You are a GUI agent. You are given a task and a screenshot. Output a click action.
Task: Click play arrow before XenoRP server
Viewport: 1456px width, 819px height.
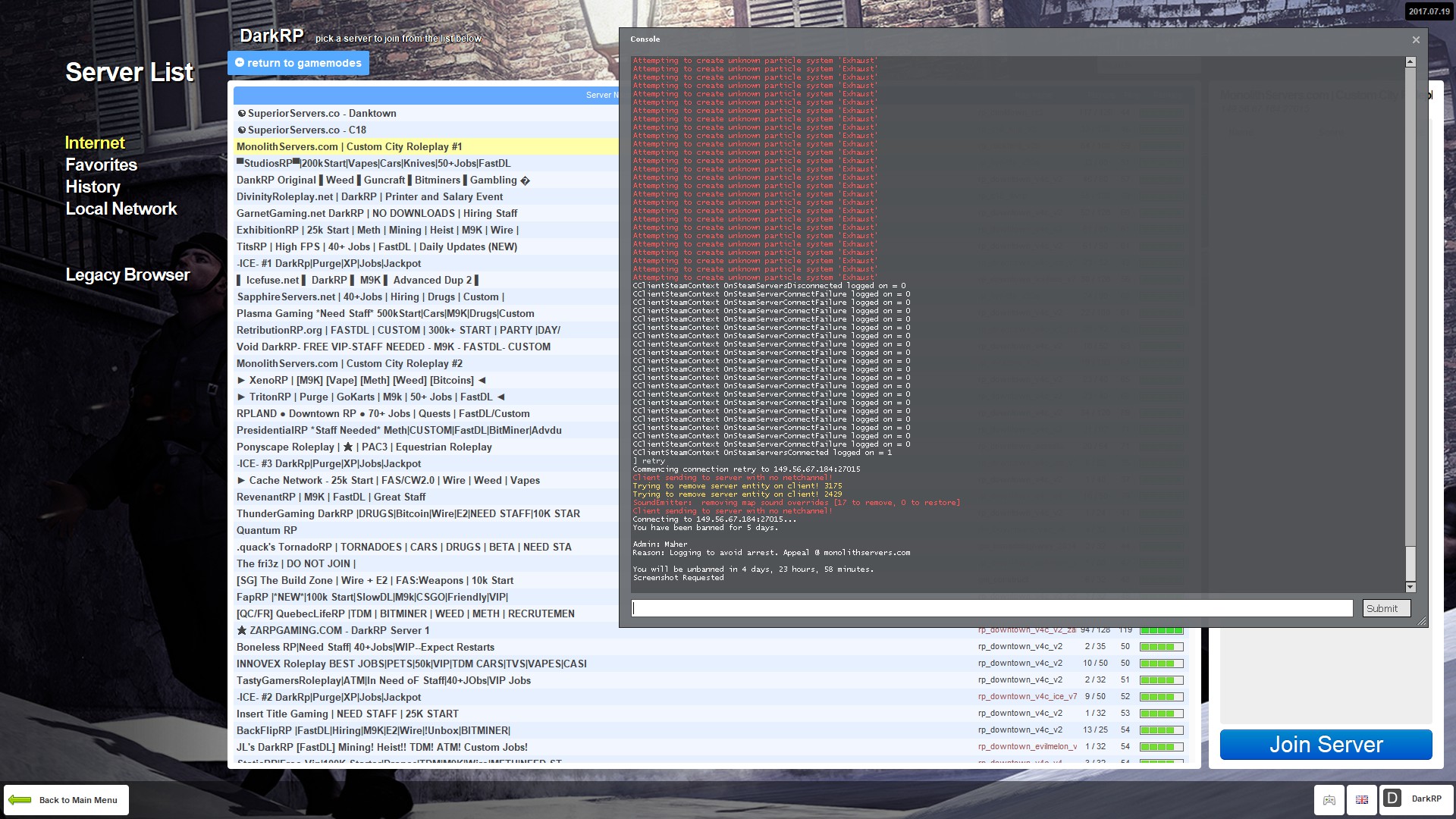coord(241,381)
